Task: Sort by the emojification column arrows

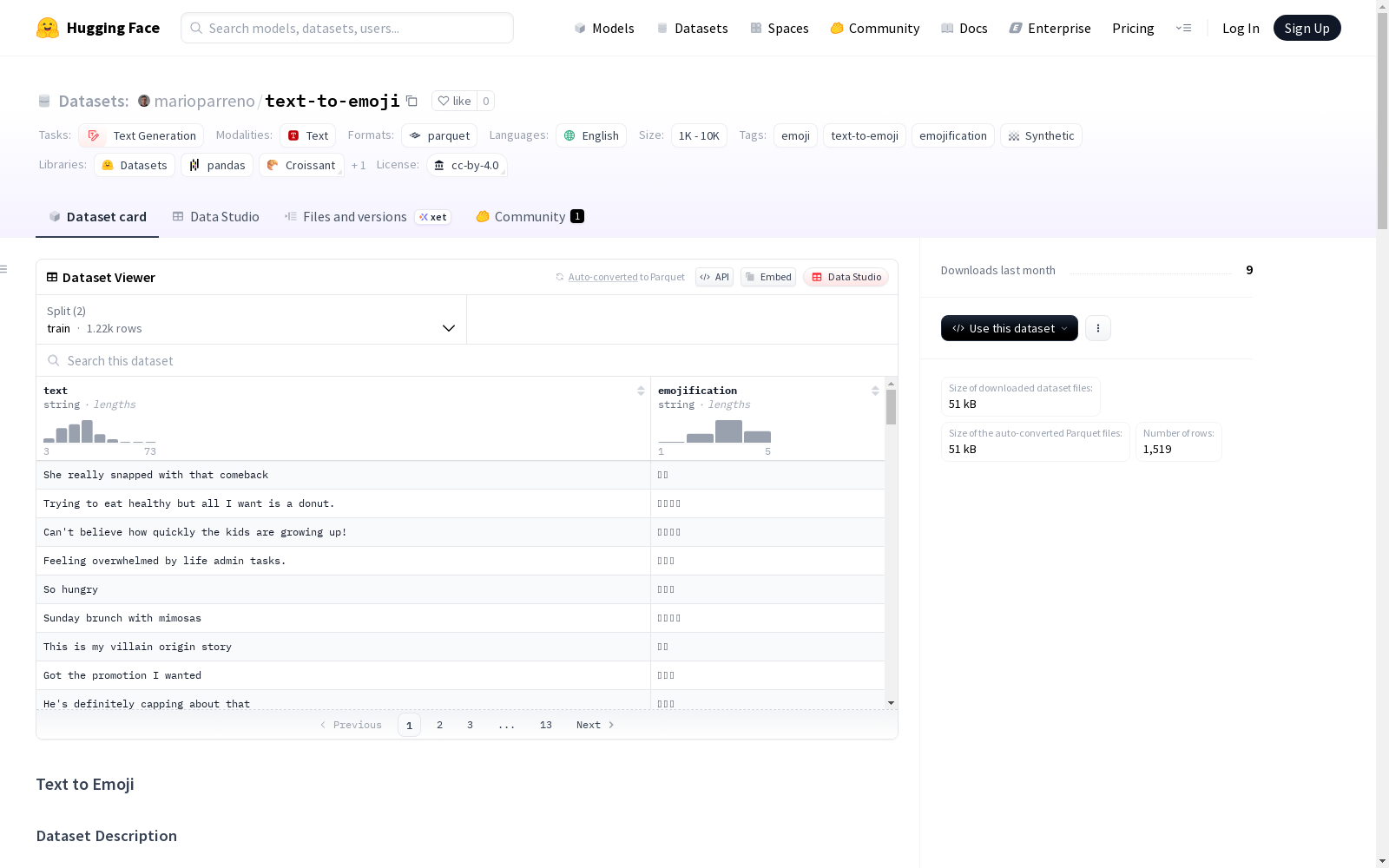Action: pos(875,391)
